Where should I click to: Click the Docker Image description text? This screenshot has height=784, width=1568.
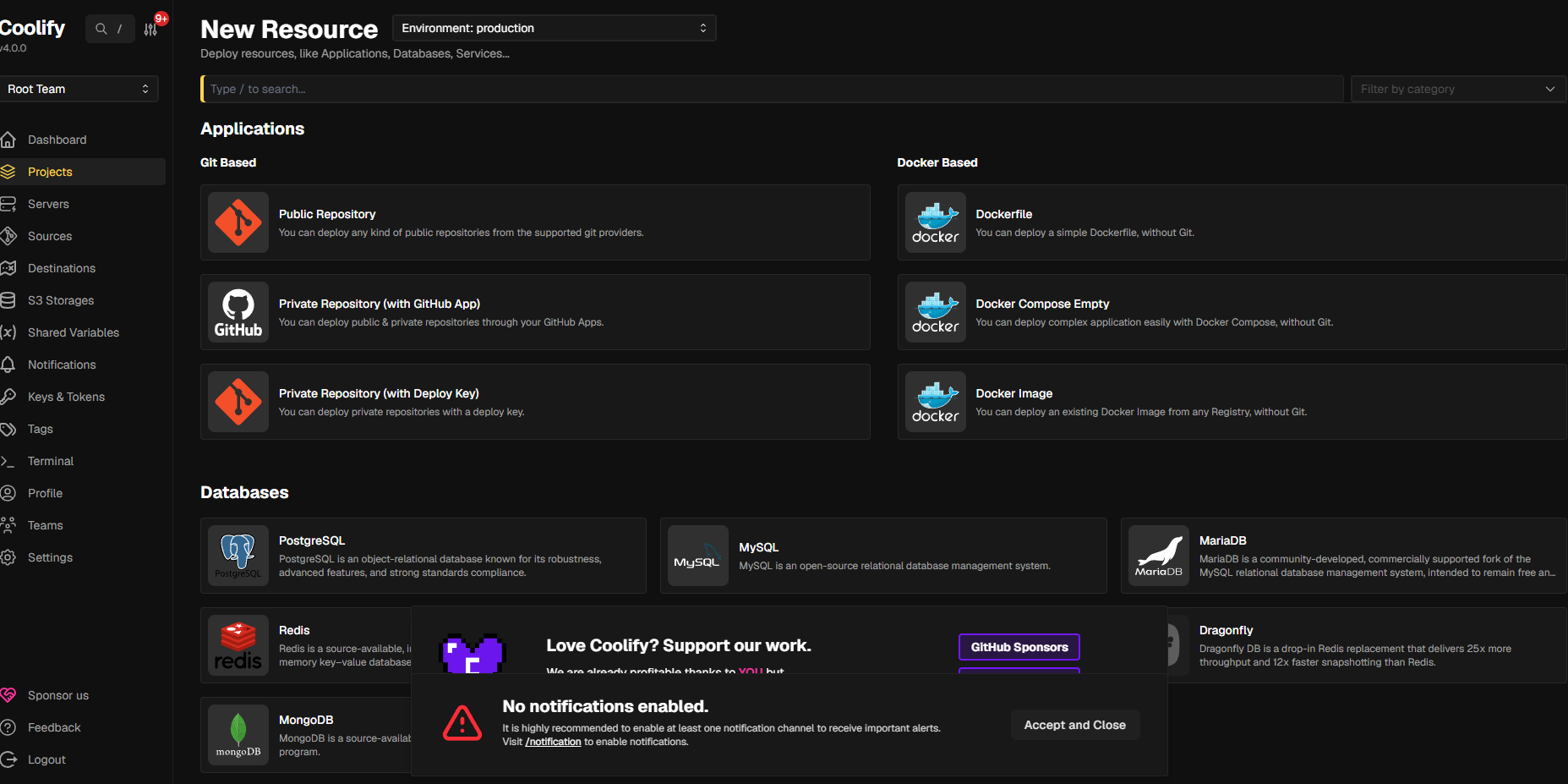click(x=1141, y=412)
